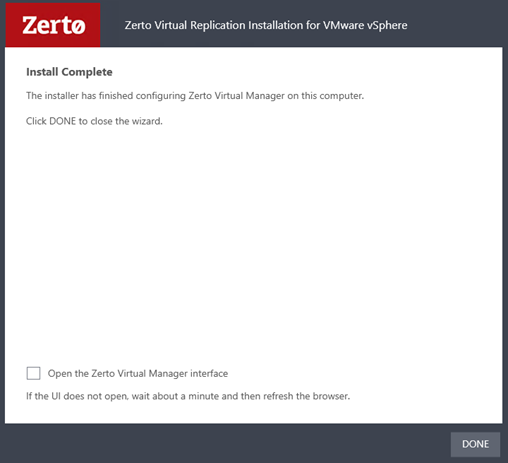The image size is (508, 463).
Task: Click the 'Open the Zerto Virtual Manager interface' label
Action: pyautogui.click(x=138, y=373)
